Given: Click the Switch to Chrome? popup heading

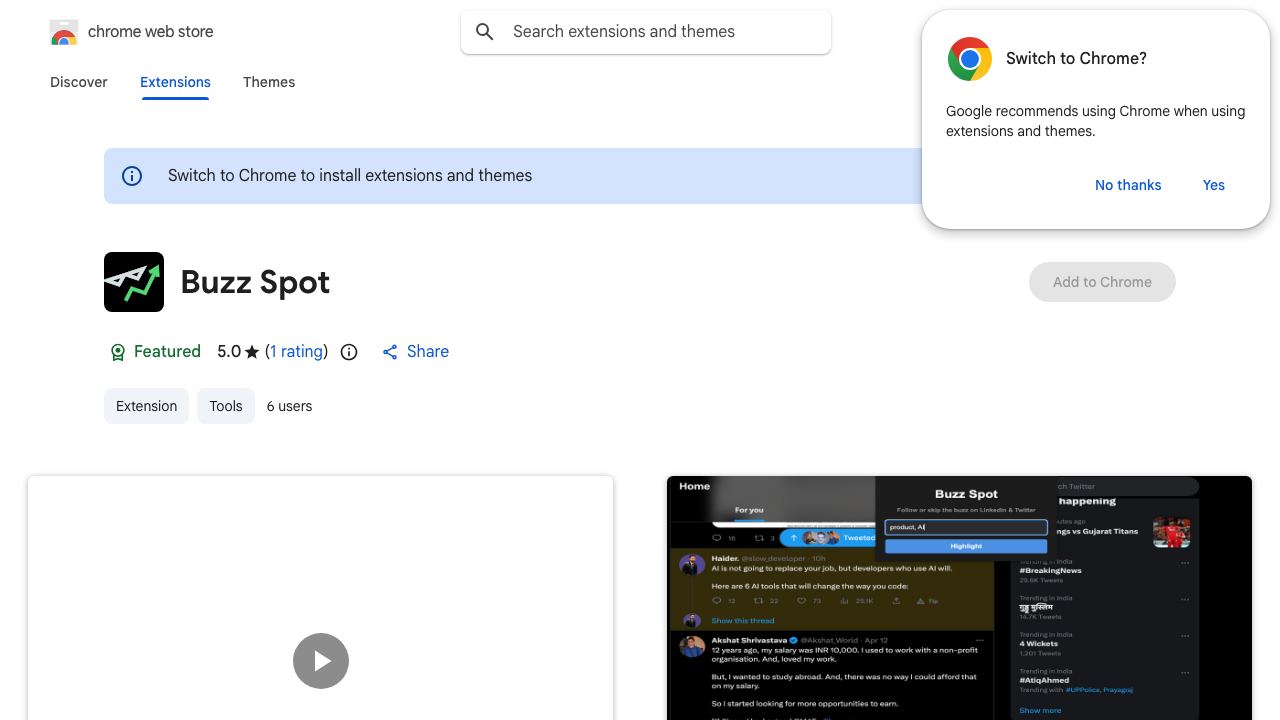Looking at the screenshot, I should (1076, 59).
